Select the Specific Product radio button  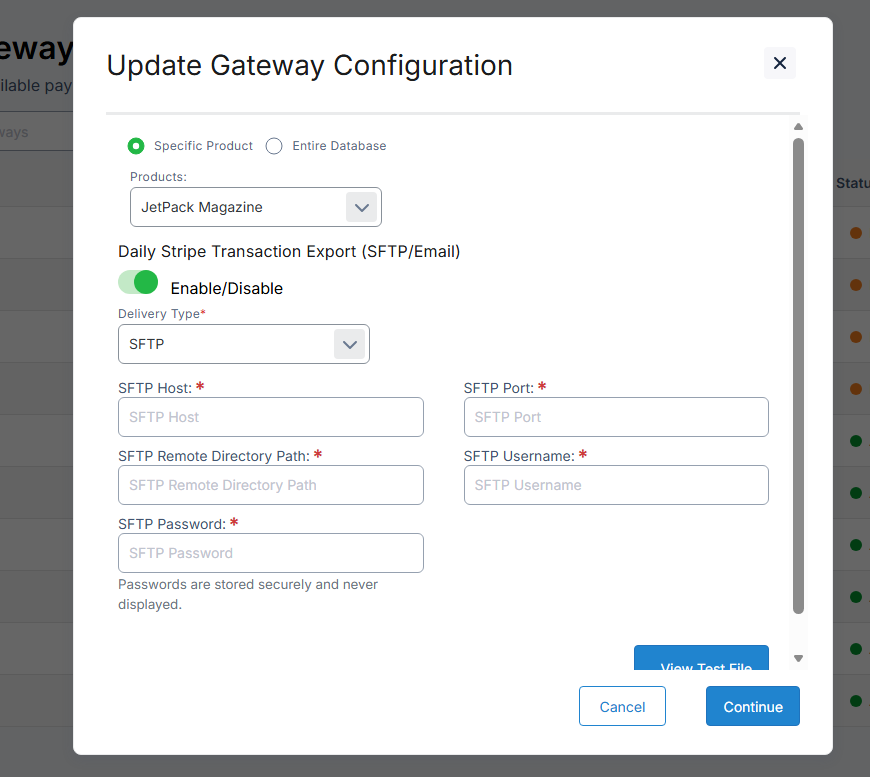tap(136, 146)
